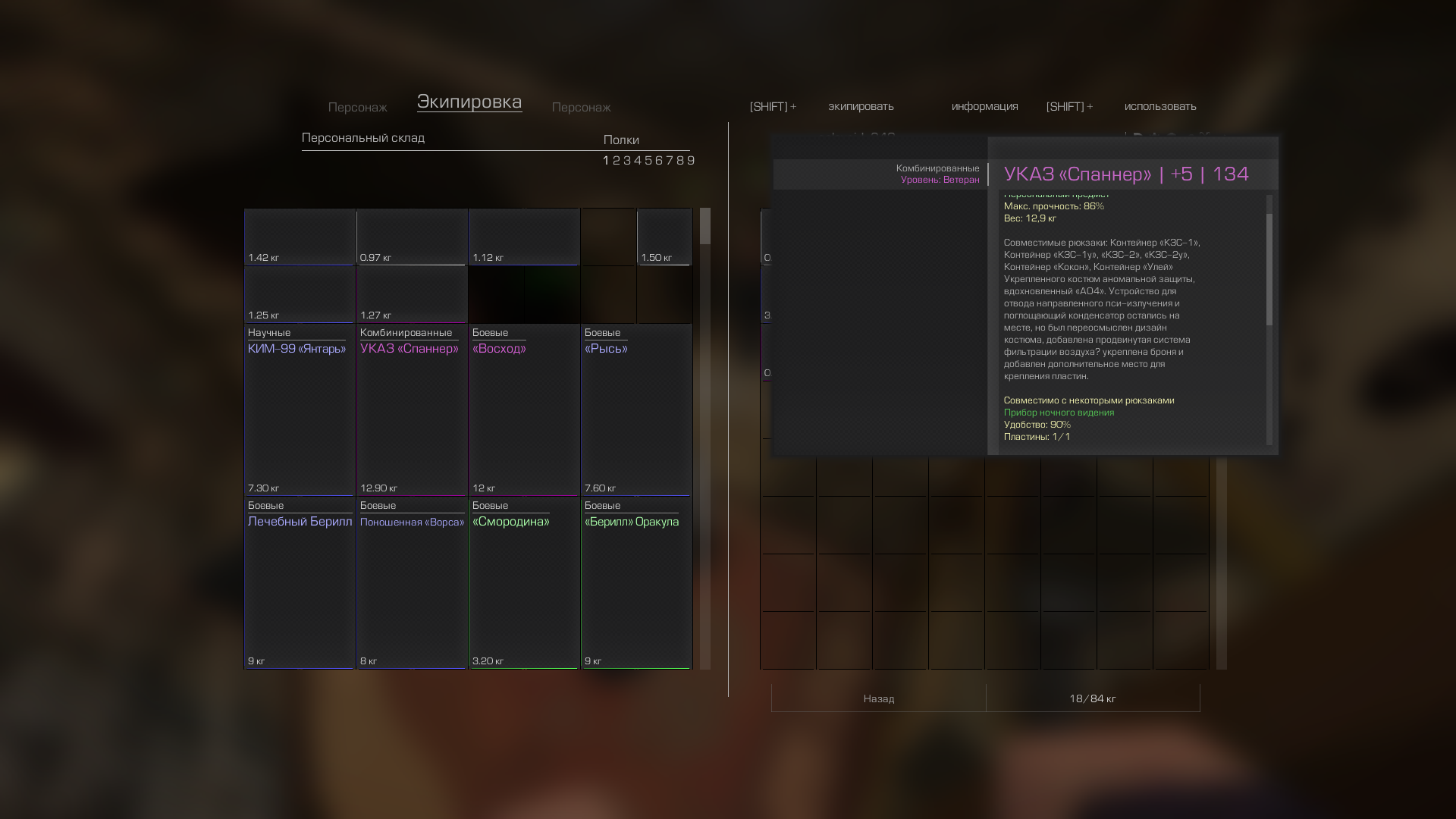Click the Пластины: 1/1 line
Viewport: 1456px width, 819px height.
tap(1037, 437)
